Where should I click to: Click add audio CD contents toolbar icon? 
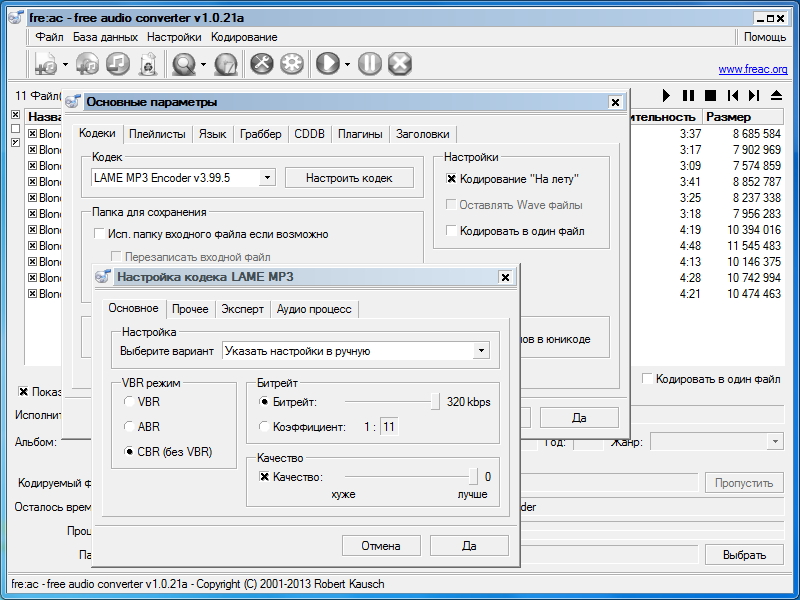[87, 64]
